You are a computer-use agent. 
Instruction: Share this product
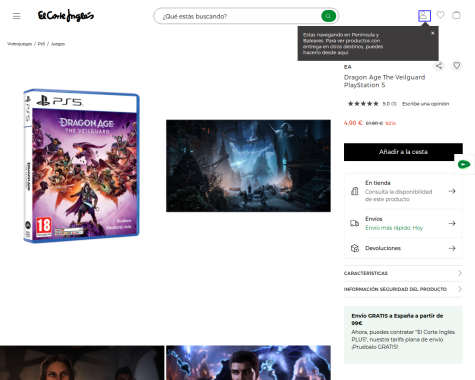pyautogui.click(x=439, y=66)
